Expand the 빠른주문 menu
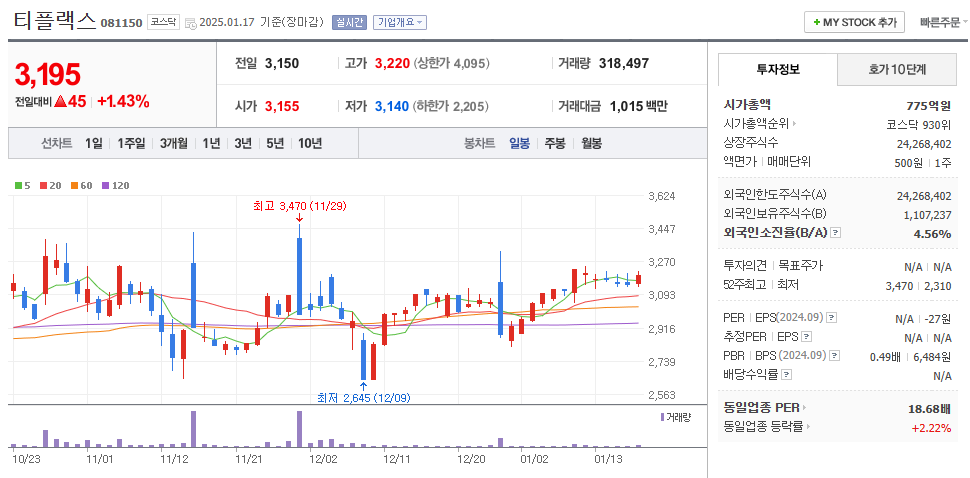 943,23
